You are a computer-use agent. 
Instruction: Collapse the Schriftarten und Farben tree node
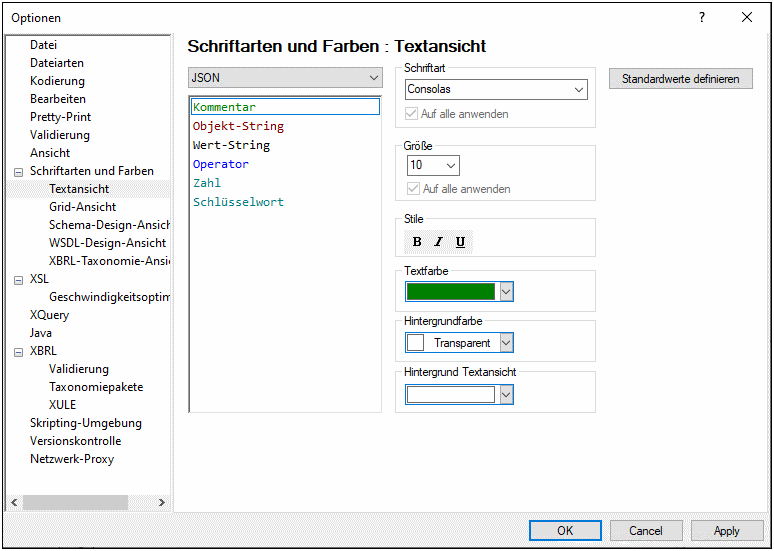(x=18, y=172)
